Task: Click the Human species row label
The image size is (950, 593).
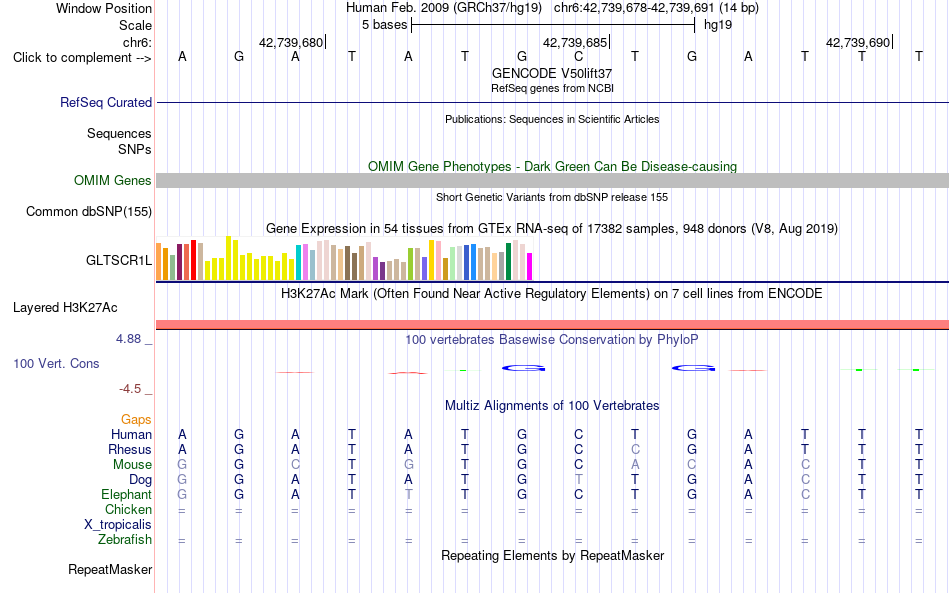Action: coord(131,434)
